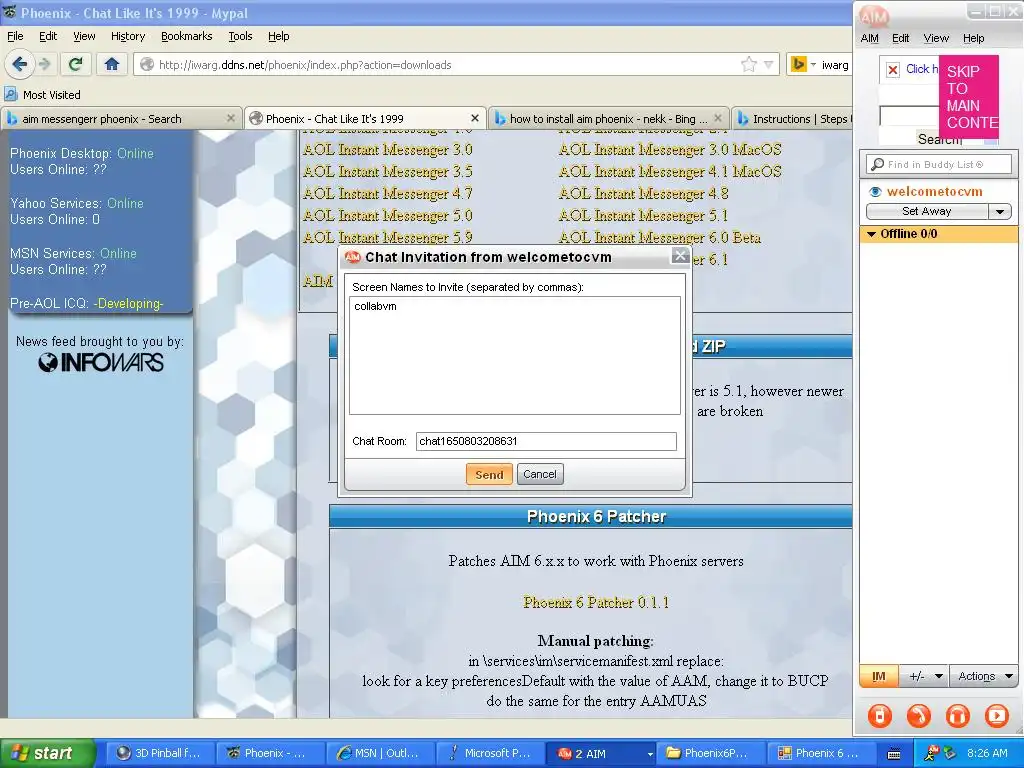Image resolution: width=1024 pixels, height=768 pixels.
Task: Open the browser home page
Action: (x=112, y=64)
